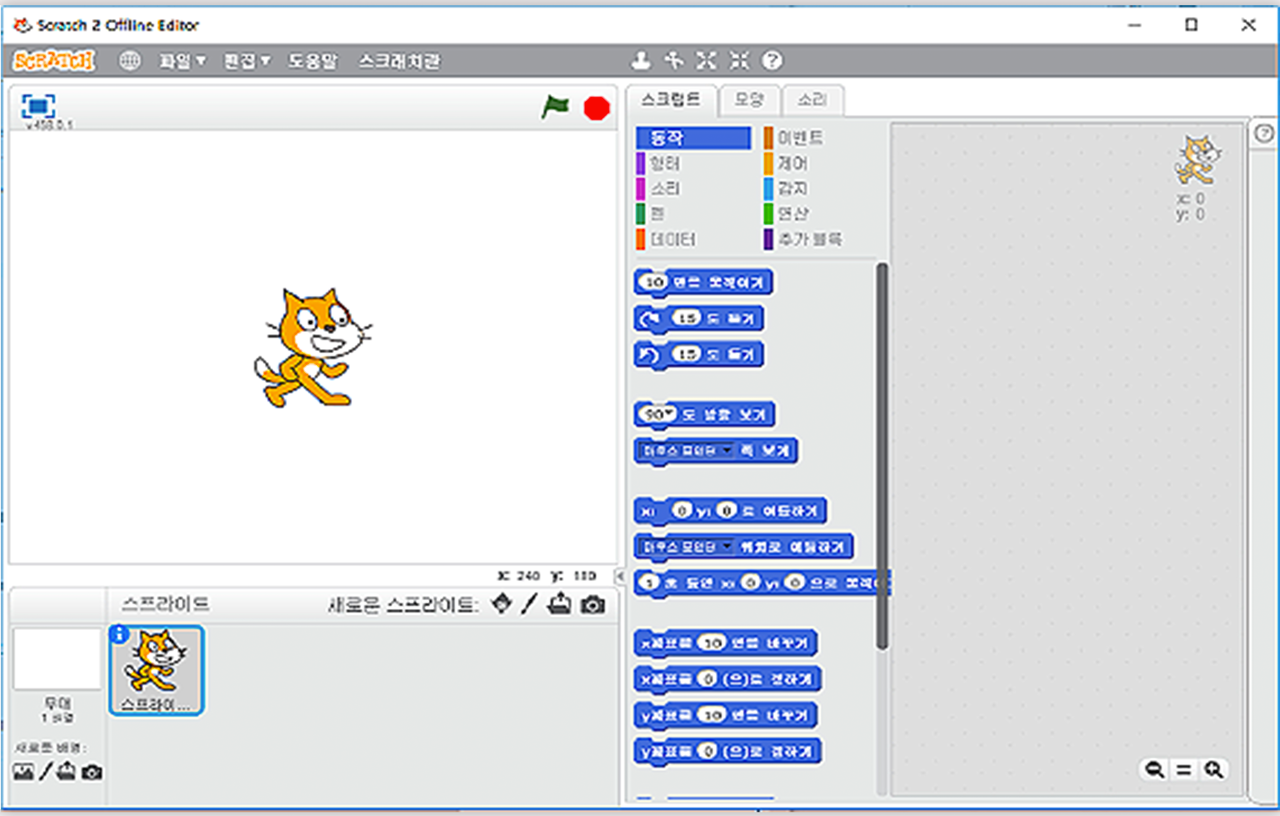Open the globe language selector
The image size is (1280, 816).
click(130, 61)
